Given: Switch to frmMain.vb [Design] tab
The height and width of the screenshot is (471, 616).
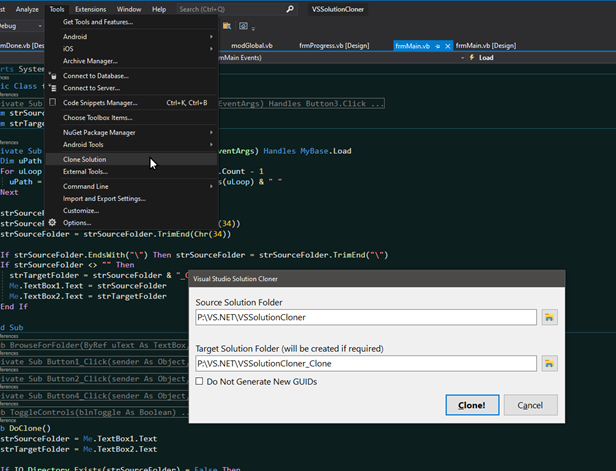Looking at the screenshot, I should [x=486, y=46].
